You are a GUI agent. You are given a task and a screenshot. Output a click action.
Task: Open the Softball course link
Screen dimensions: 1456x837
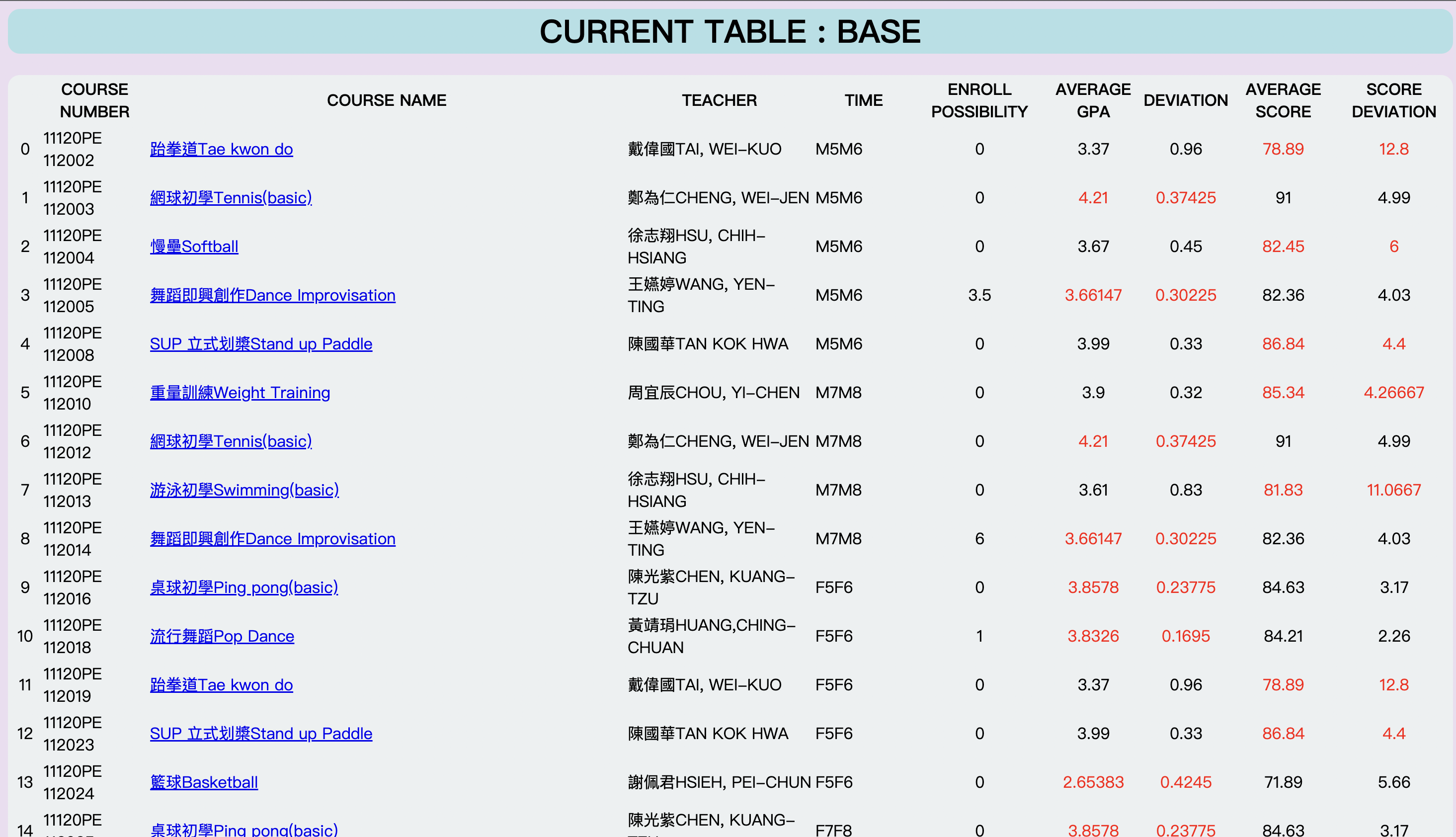pyautogui.click(x=194, y=247)
